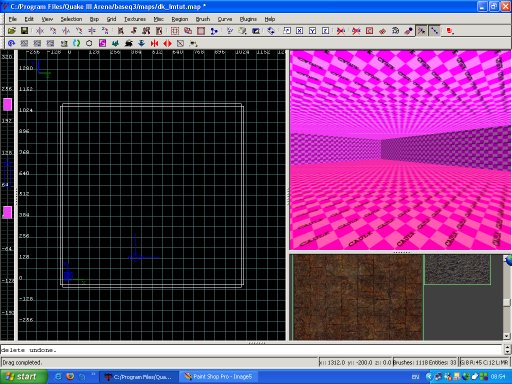
Task: Click the hollow black circle toolbar icon
Action: 89,43
